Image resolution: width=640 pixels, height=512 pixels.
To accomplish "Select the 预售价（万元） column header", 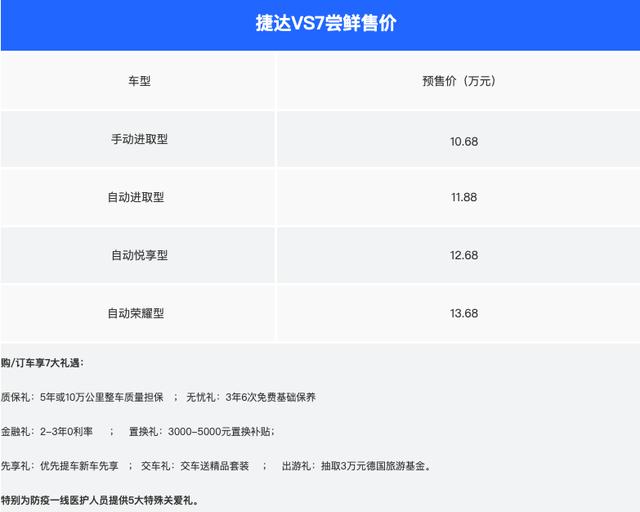I will [x=459, y=81].
